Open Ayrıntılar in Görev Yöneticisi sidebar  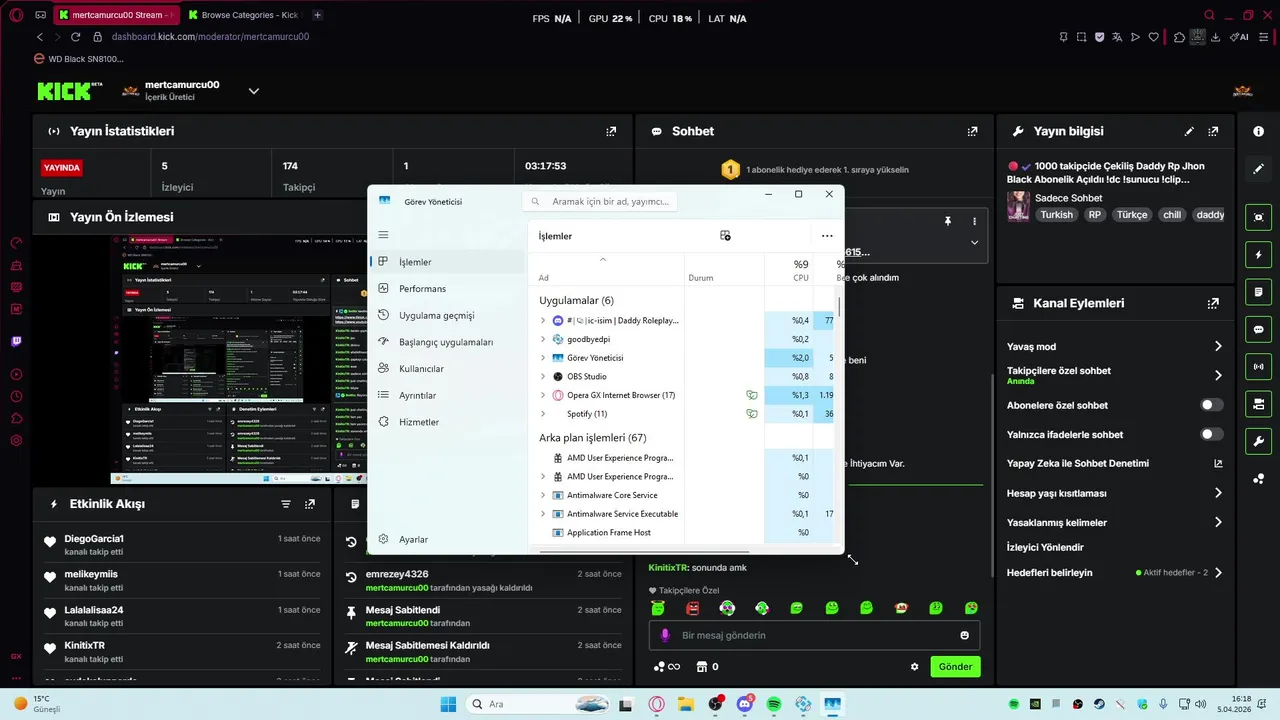tap(447, 395)
